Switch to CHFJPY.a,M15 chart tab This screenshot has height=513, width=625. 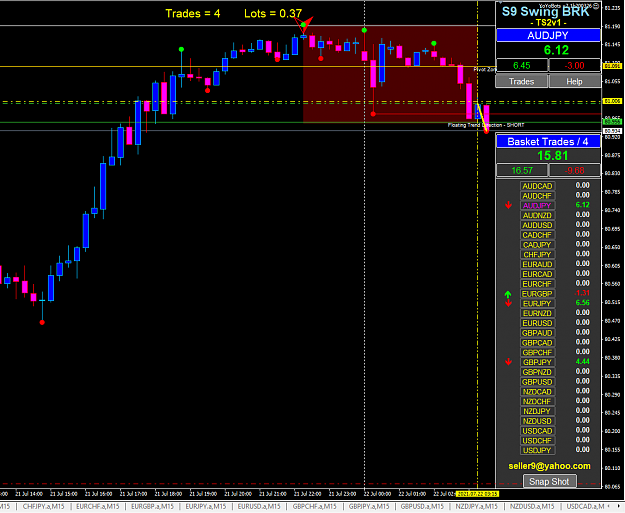click(43, 507)
